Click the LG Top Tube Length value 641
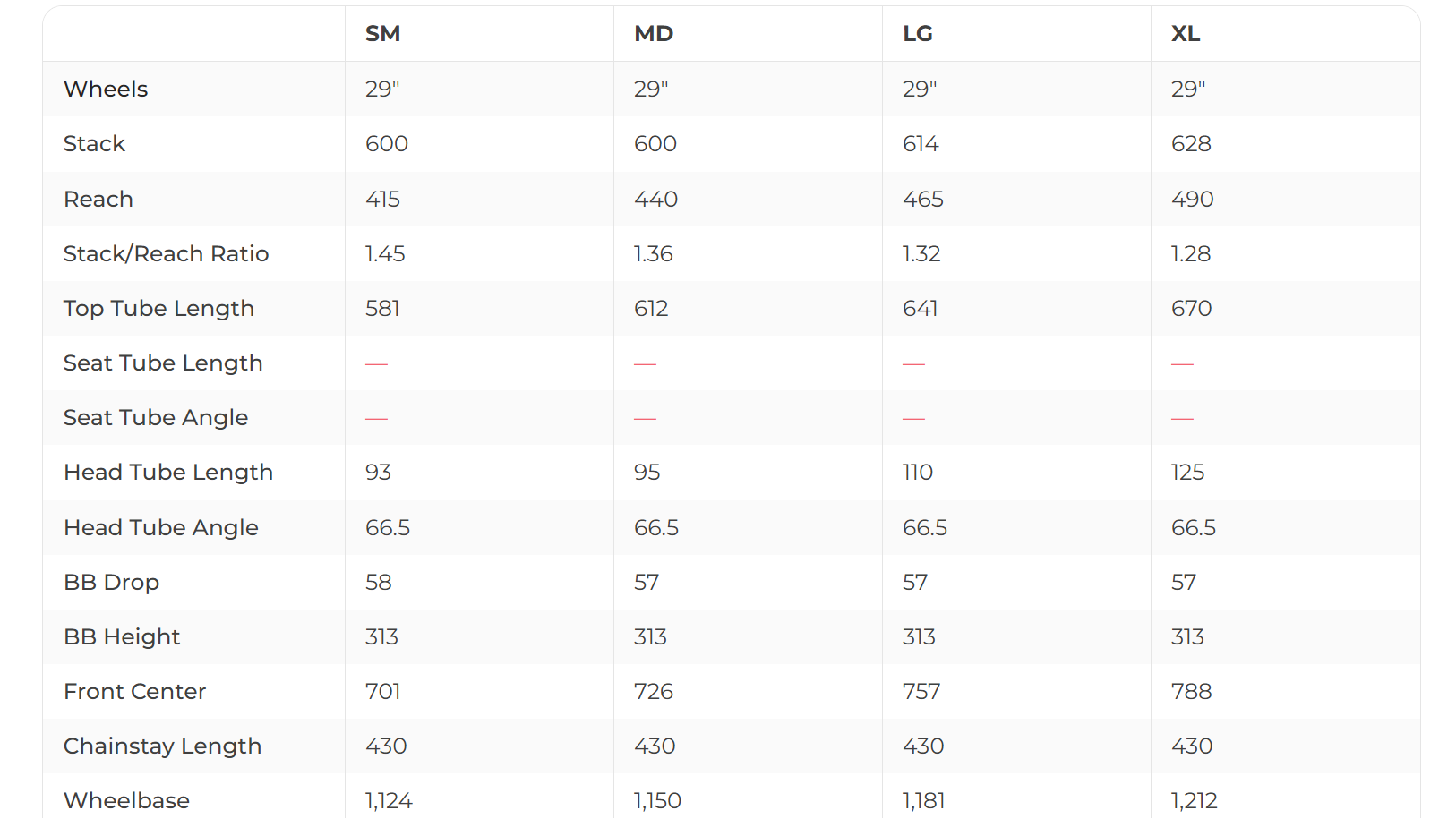This screenshot has height=819, width=1456. pyautogui.click(x=920, y=309)
